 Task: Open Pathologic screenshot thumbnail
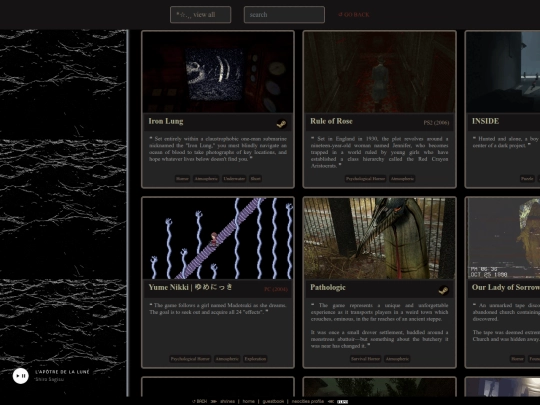coord(380,238)
